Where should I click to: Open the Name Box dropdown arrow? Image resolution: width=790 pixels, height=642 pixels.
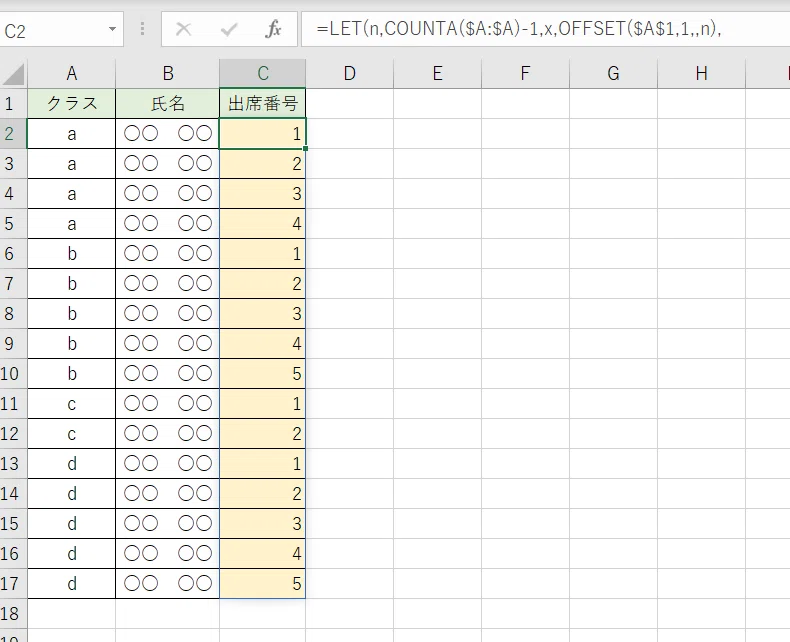coord(112,29)
